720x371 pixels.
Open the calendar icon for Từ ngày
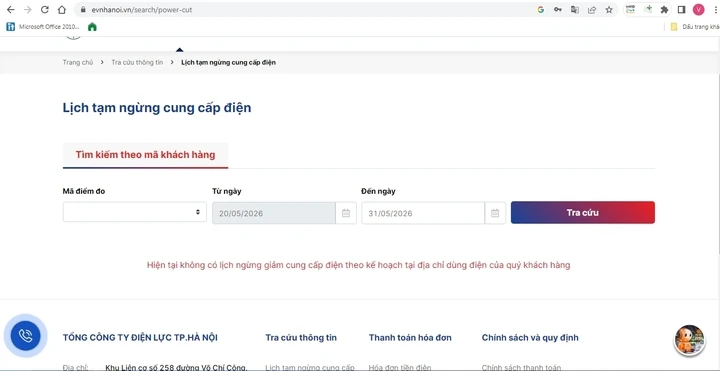(346, 213)
